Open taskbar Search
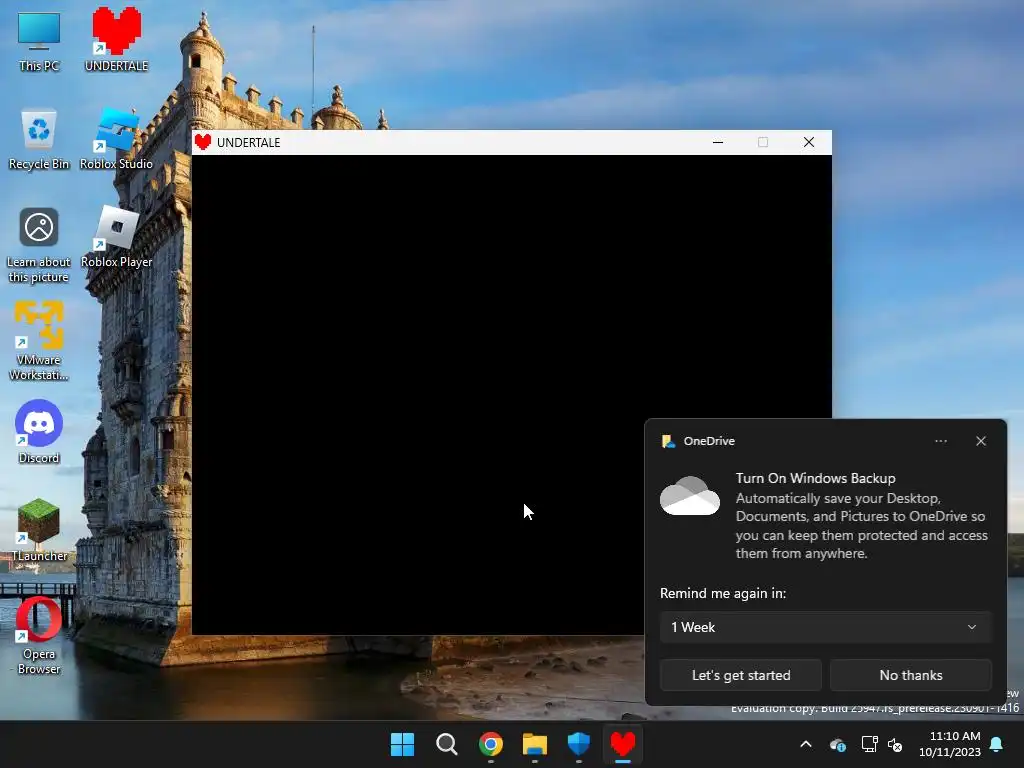Viewport: 1024px width, 768px height. tap(447, 744)
